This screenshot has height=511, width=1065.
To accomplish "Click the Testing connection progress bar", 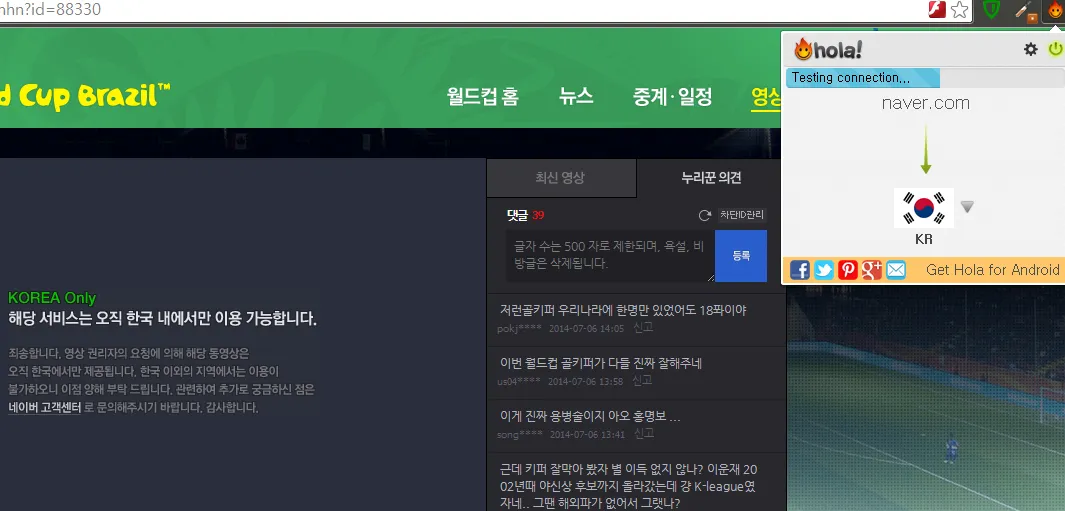I will point(924,77).
